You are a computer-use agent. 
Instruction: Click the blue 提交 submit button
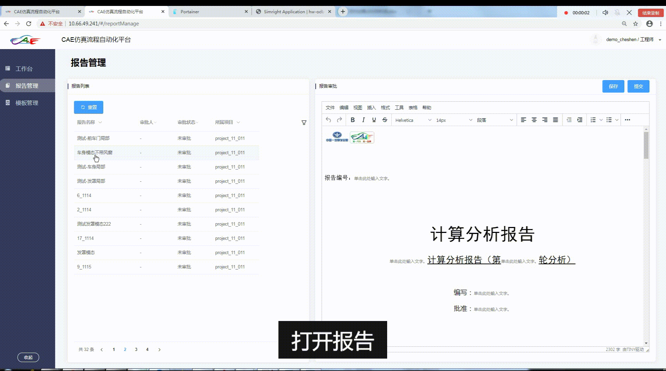(638, 86)
